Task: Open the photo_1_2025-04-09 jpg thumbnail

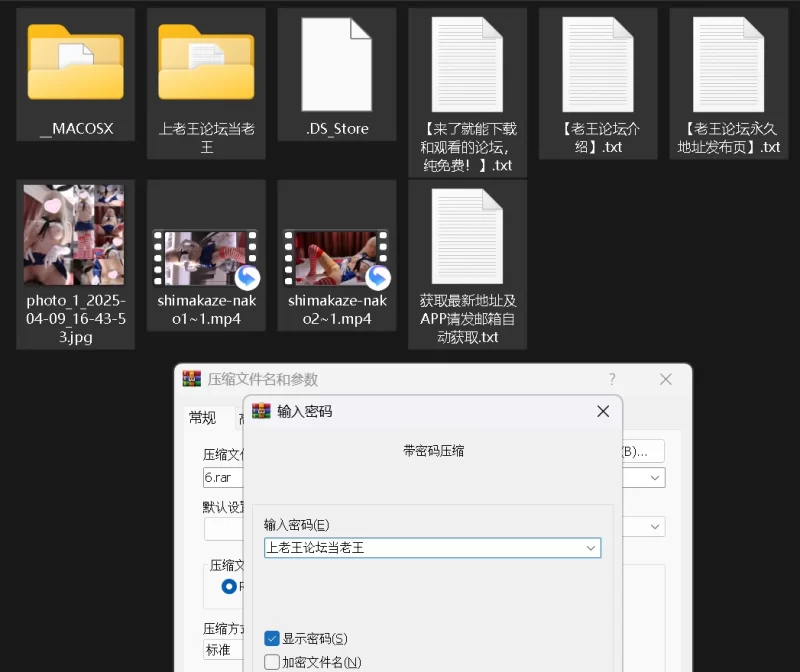Action: point(75,235)
